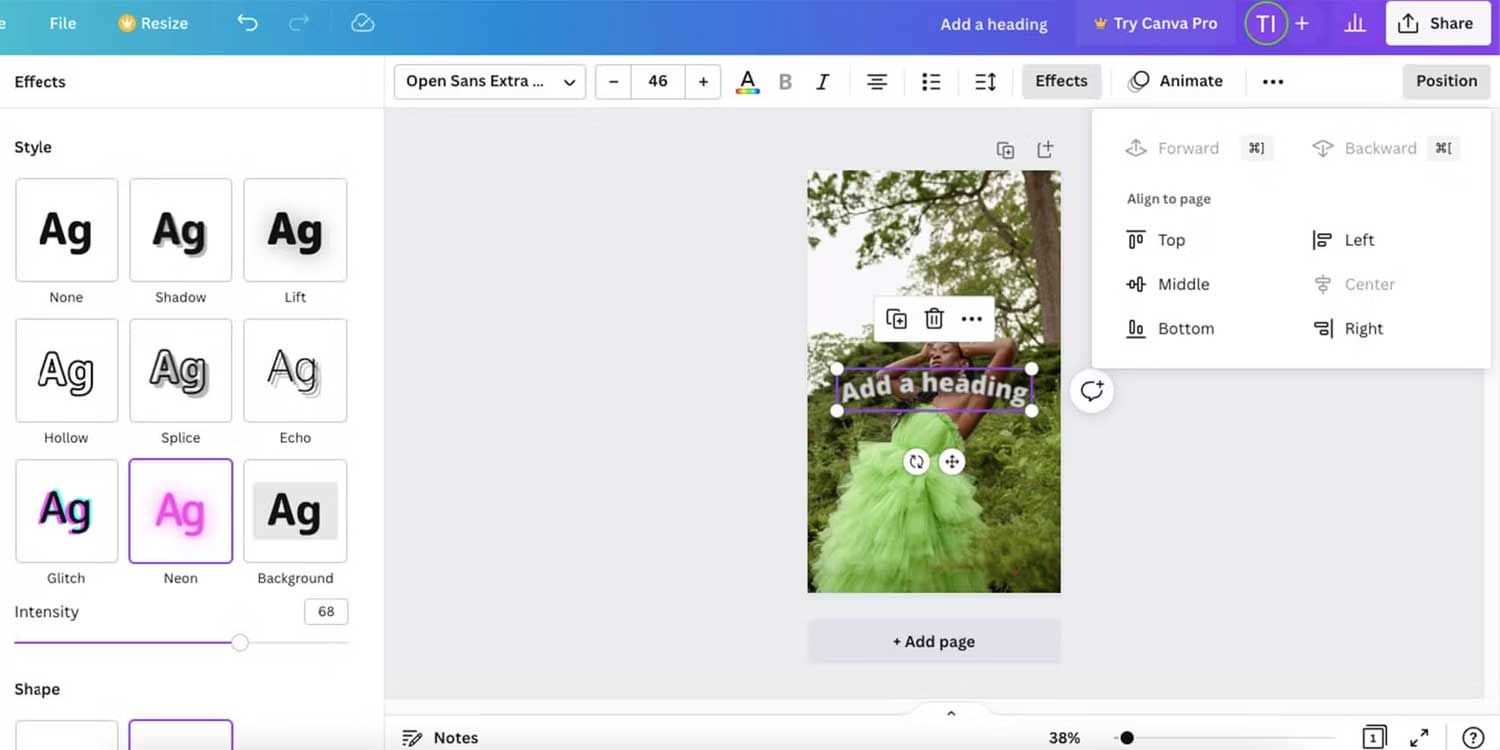Image resolution: width=1500 pixels, height=750 pixels.
Task: Open letter spacing settings
Action: click(985, 81)
